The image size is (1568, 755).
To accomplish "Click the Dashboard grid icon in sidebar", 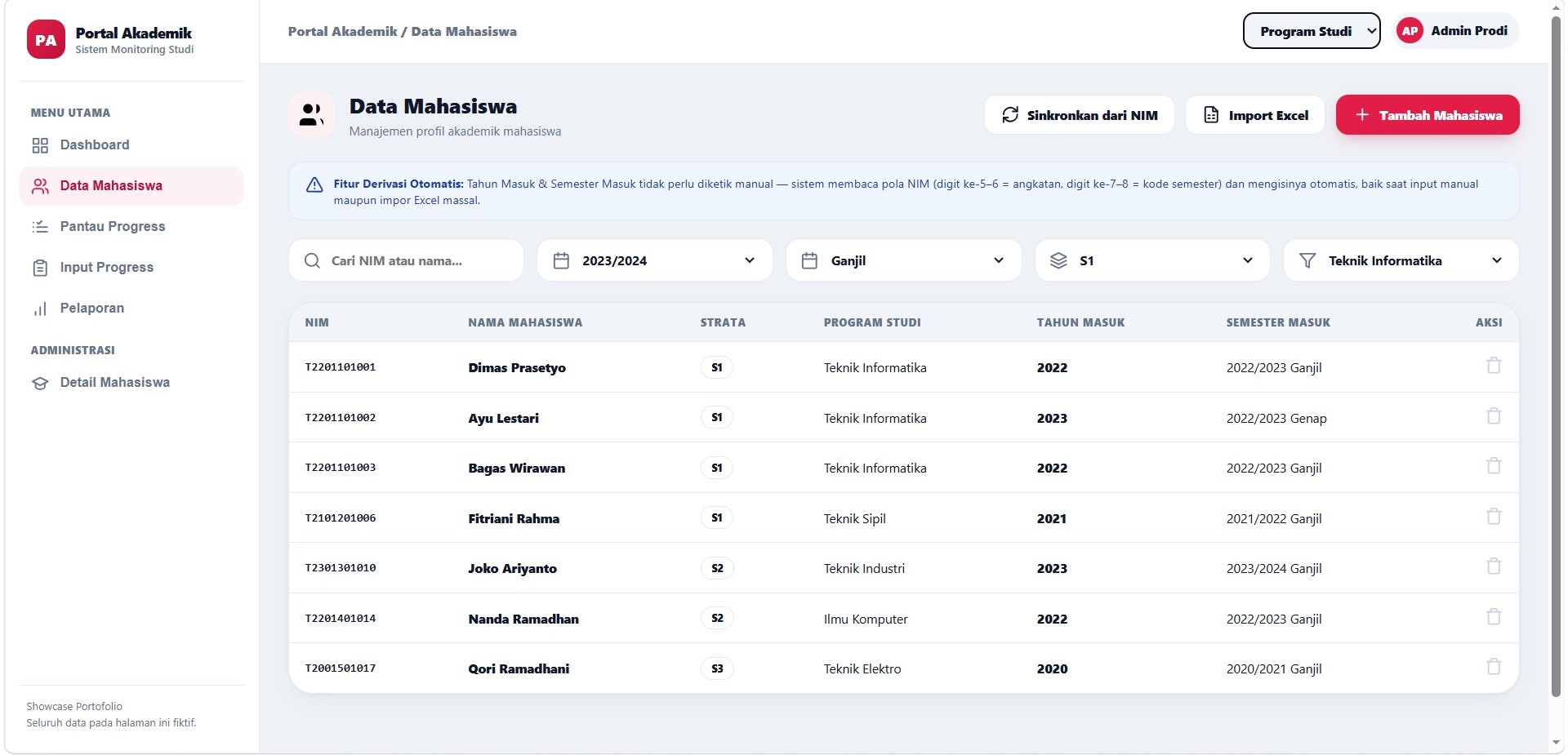I will [40, 145].
